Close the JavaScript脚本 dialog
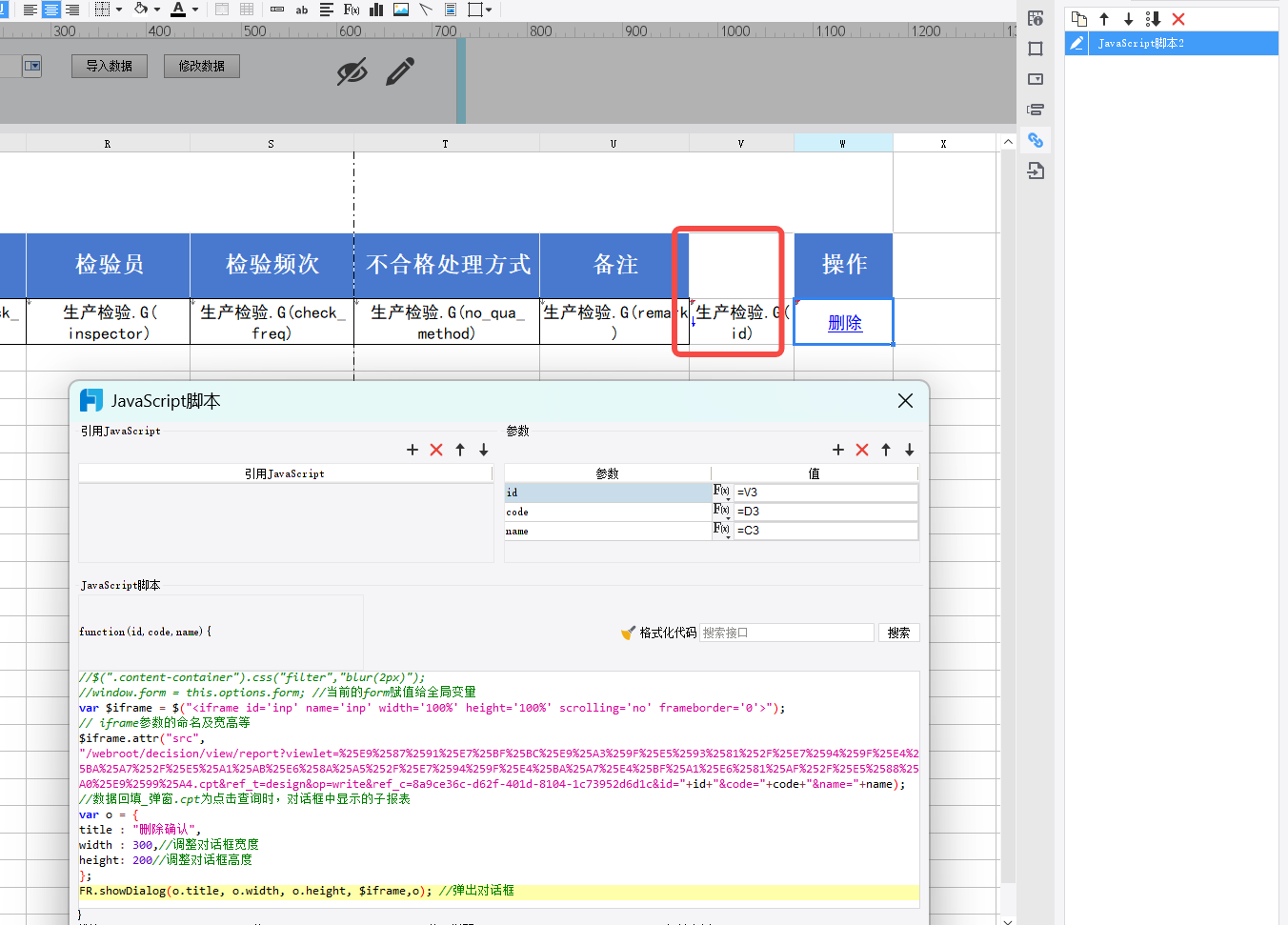 pyautogui.click(x=905, y=401)
